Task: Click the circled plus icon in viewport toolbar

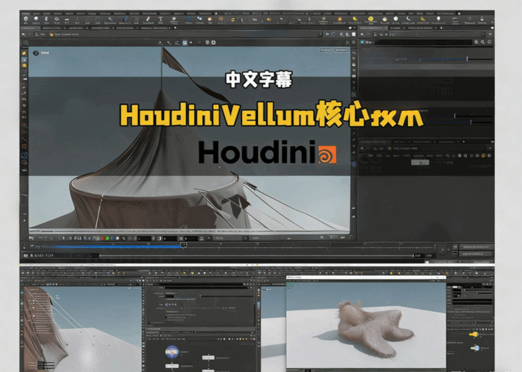Action: click(x=214, y=42)
